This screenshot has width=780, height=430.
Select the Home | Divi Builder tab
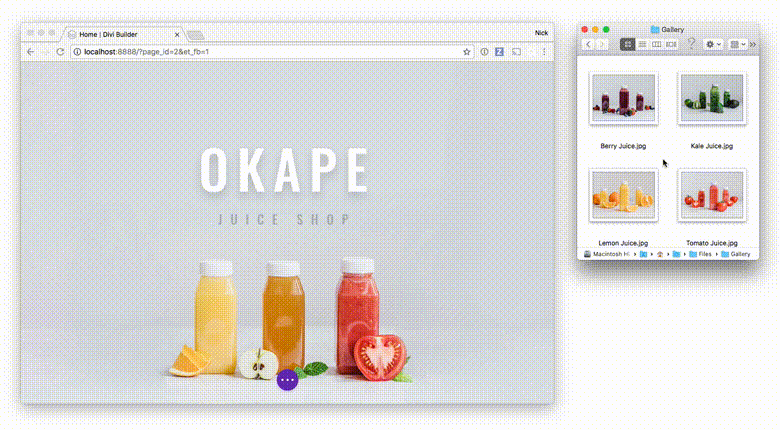coord(122,34)
